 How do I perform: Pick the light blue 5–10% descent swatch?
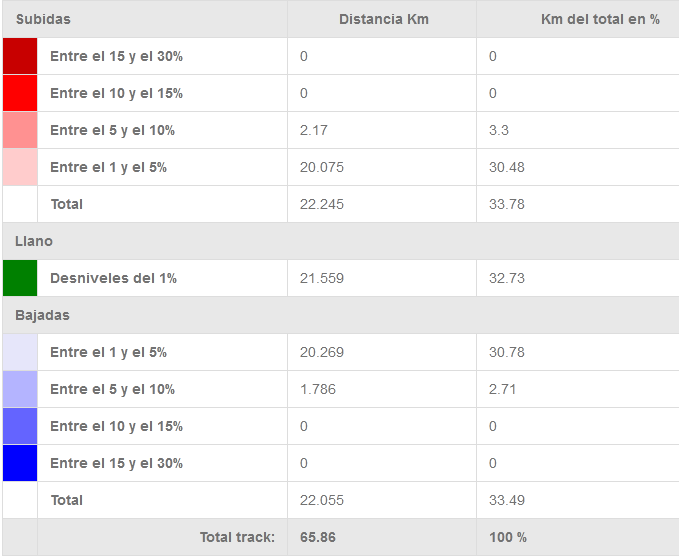click(x=20, y=389)
